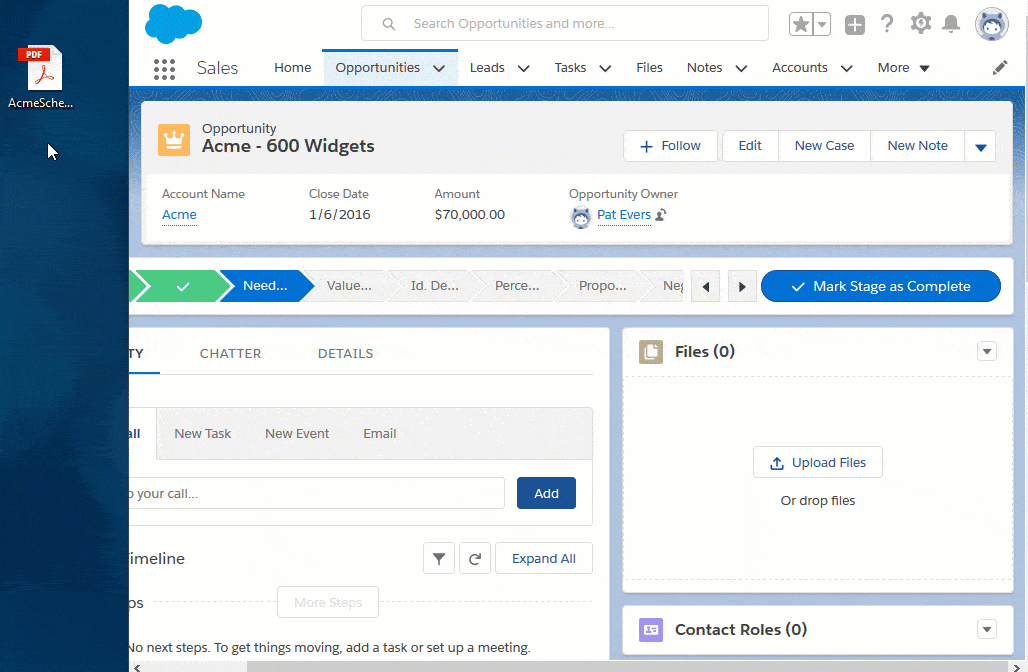Open the activity timeline filter icon
This screenshot has height=672, width=1028.
439,558
